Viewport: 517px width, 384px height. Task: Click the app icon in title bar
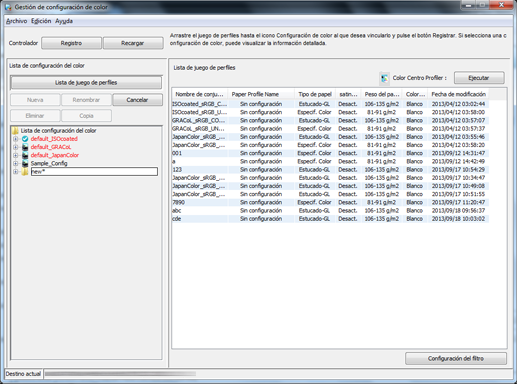(8, 7)
